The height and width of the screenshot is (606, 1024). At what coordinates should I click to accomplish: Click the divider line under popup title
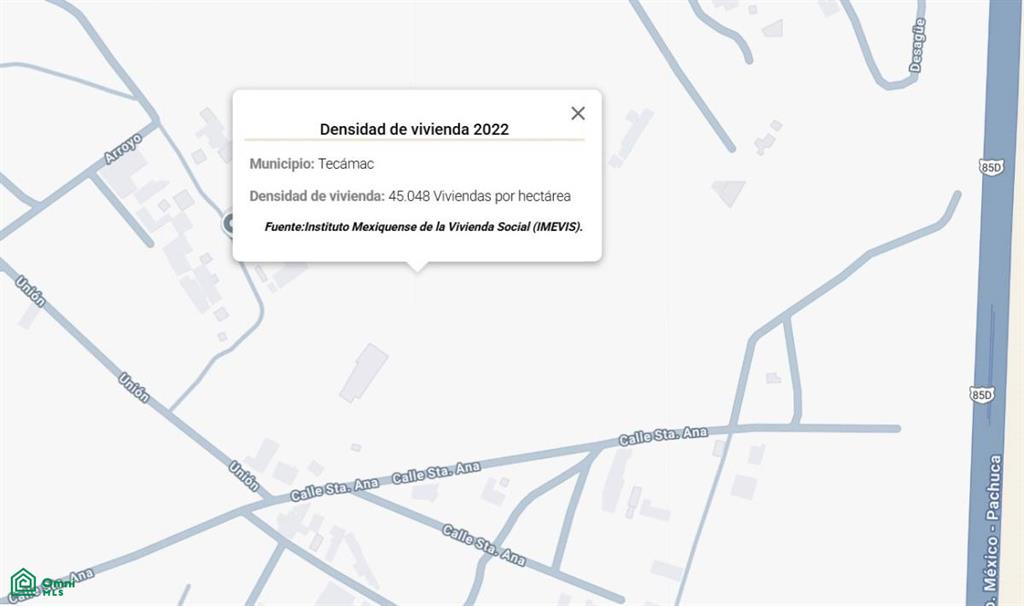[414, 140]
